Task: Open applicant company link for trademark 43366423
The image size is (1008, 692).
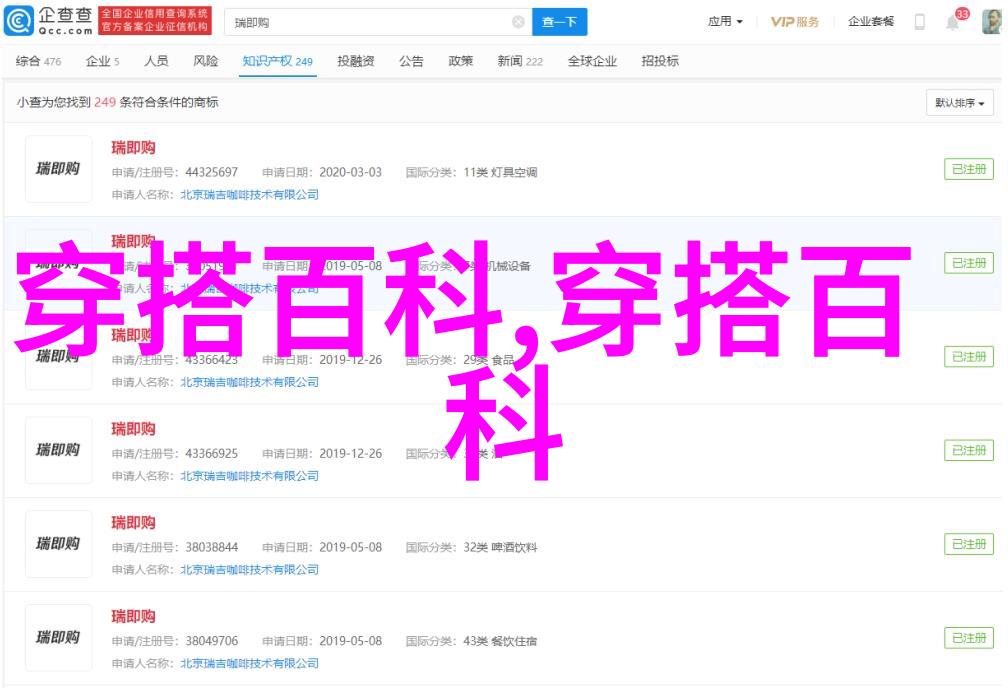Action: coord(249,382)
